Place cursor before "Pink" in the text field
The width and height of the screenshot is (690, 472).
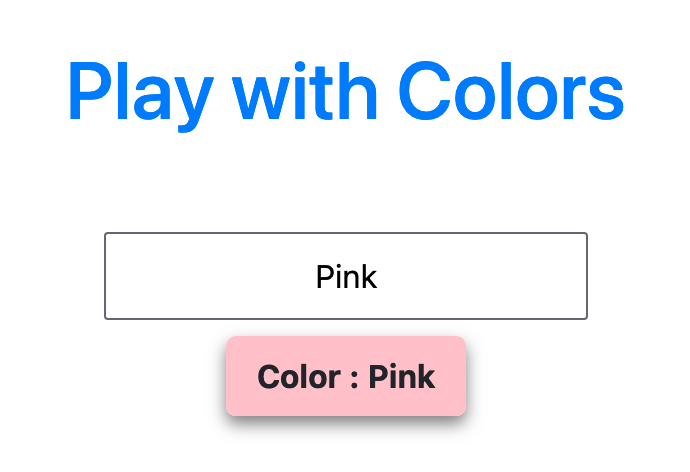pyautogui.click(x=316, y=277)
